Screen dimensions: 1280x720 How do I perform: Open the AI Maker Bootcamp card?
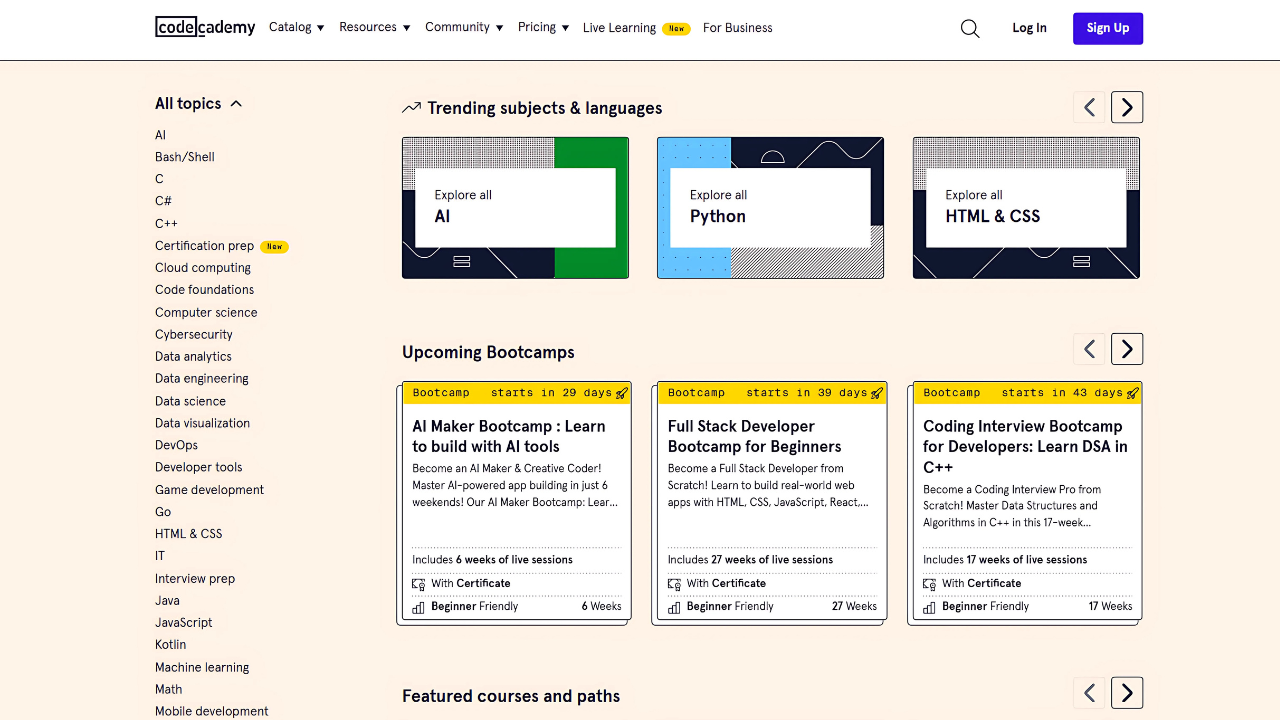[514, 502]
